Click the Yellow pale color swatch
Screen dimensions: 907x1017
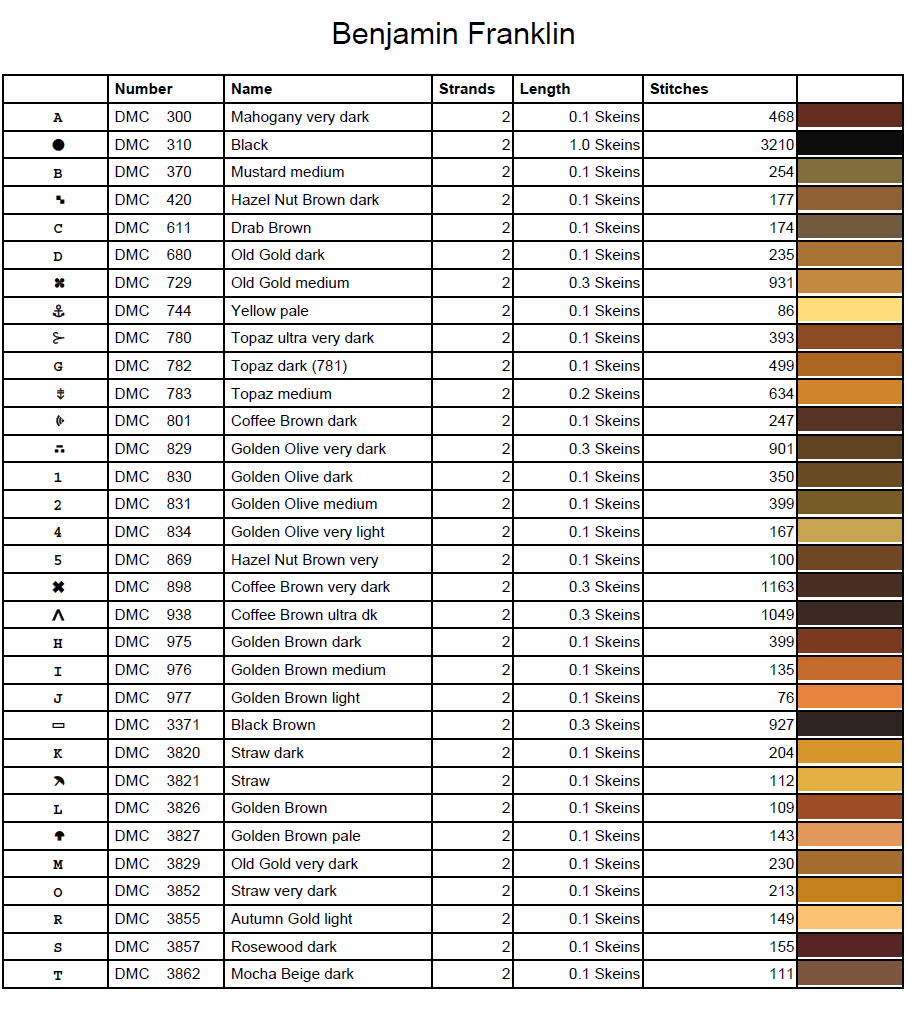(849, 311)
